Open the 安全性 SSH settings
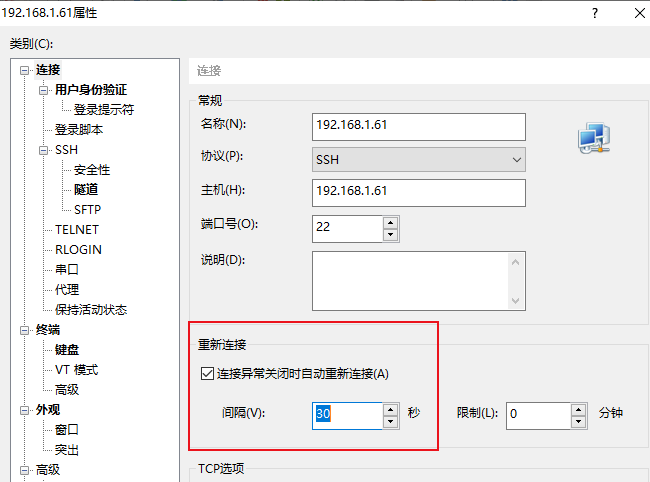This screenshot has width=650, height=482. pos(92,170)
